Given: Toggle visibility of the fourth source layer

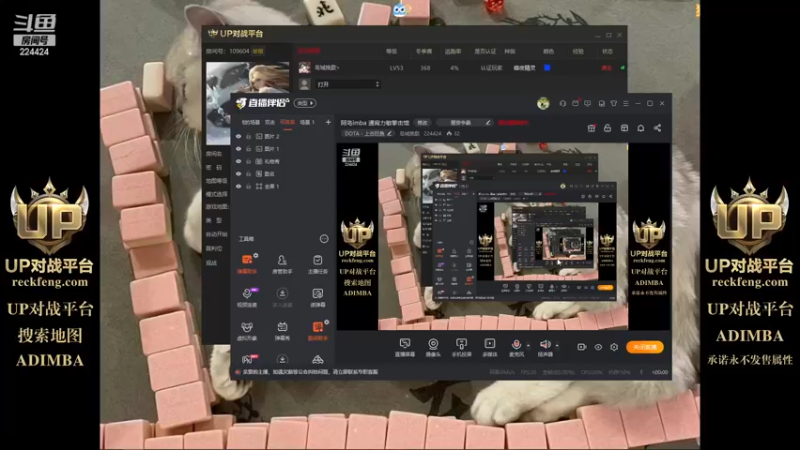Looking at the screenshot, I should pyautogui.click(x=238, y=173).
